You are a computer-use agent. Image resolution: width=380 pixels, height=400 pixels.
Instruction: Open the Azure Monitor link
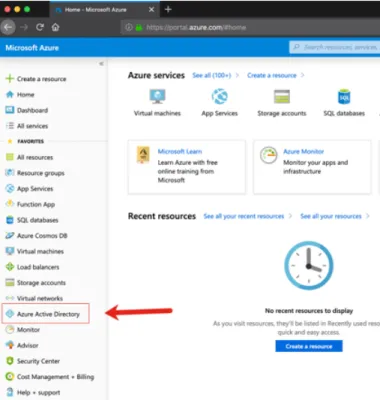[x=303, y=151]
